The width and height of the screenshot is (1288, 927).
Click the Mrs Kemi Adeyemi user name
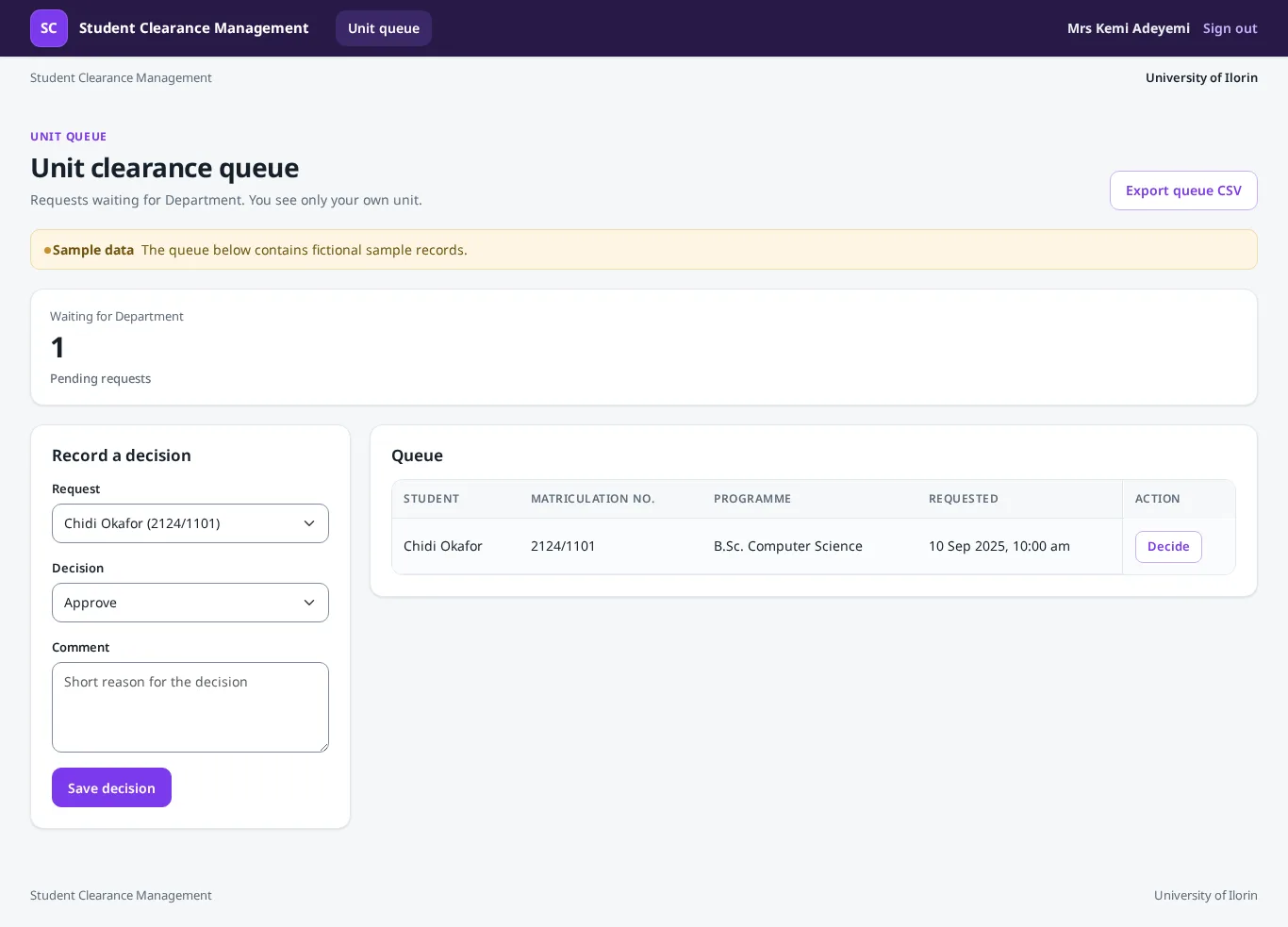[x=1129, y=28]
